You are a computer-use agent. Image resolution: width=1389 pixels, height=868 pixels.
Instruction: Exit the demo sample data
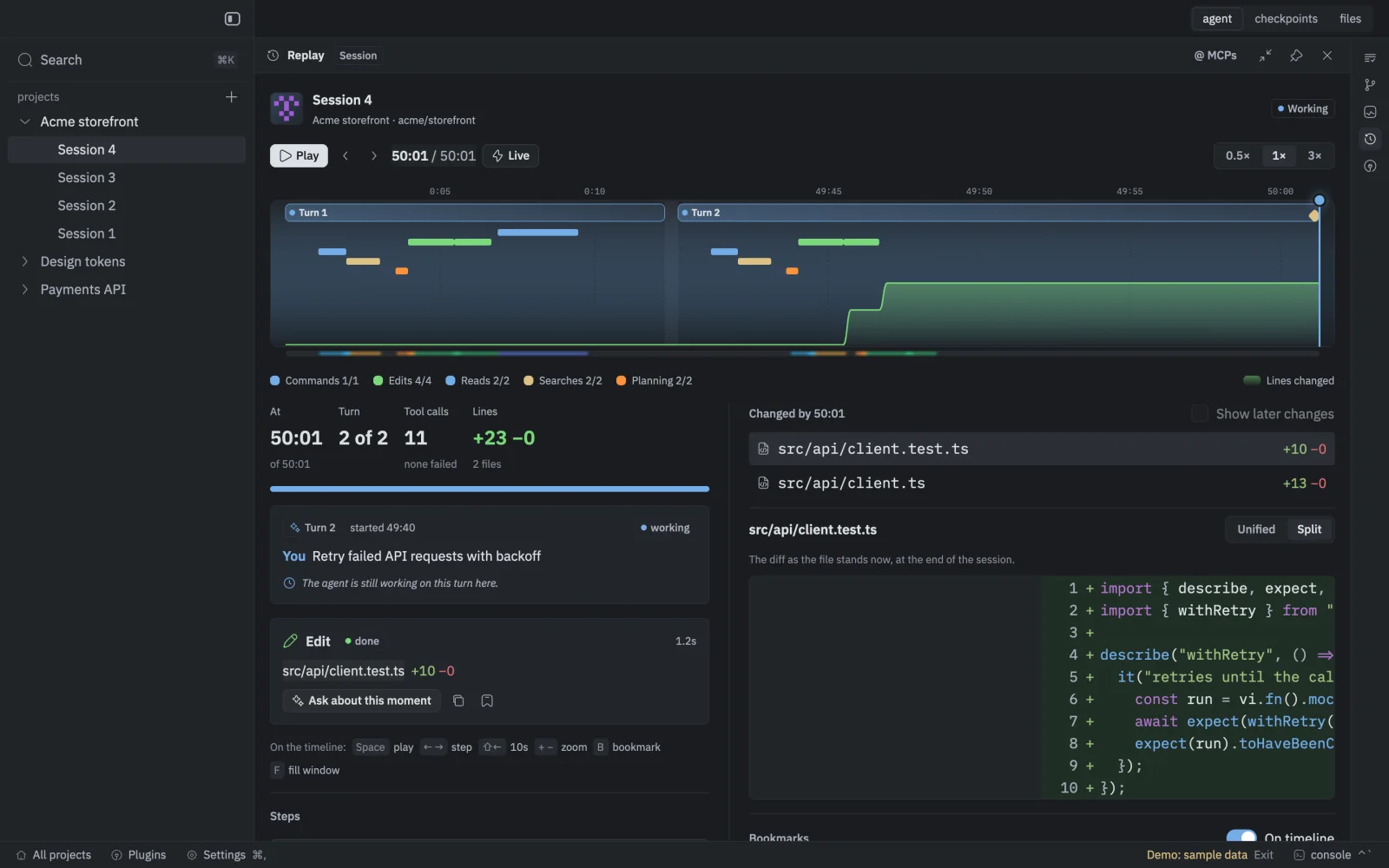pyautogui.click(x=1263, y=855)
